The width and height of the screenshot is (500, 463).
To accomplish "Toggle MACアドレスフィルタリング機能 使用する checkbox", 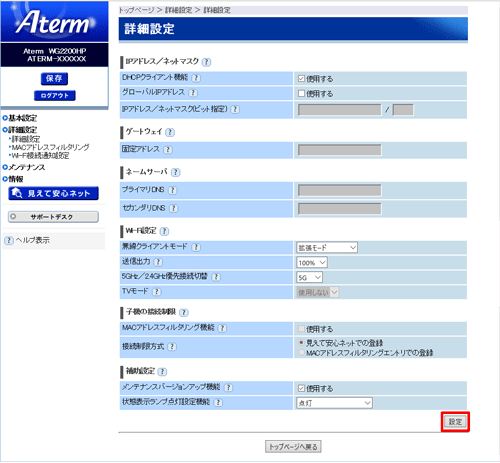I will tap(301, 329).
